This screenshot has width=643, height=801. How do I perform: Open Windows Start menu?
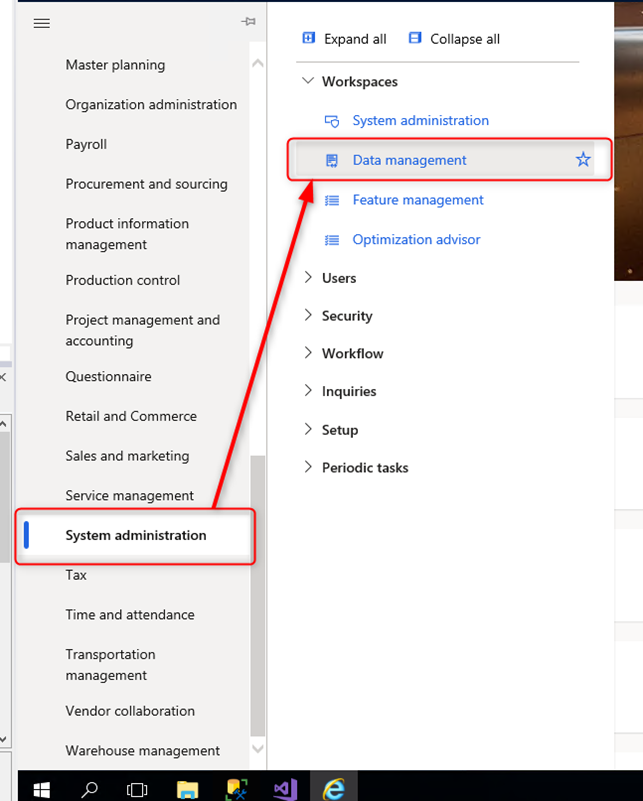41,789
